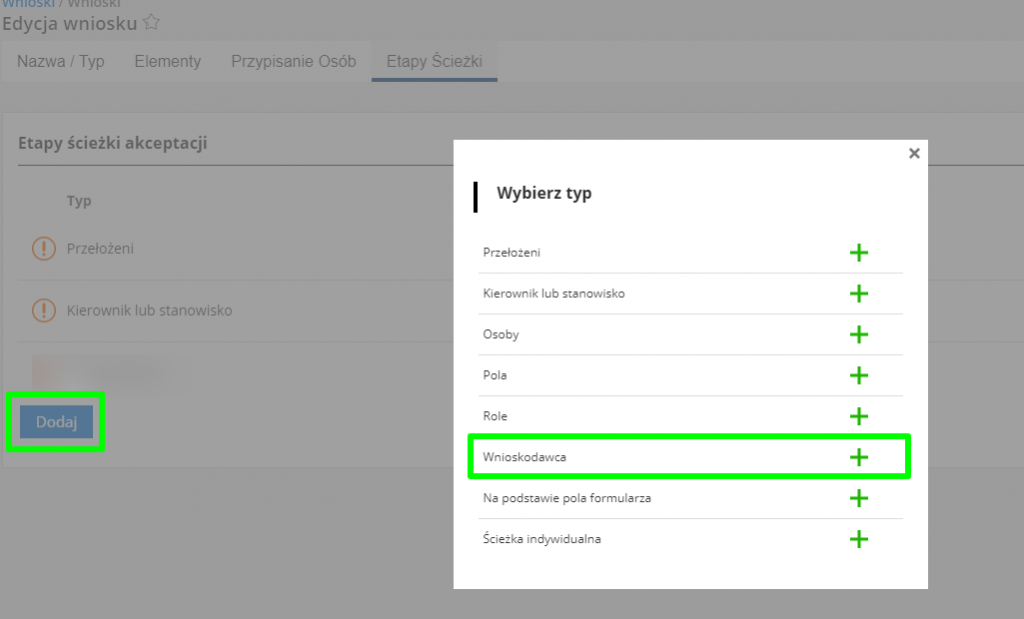Select Kierownik lub stanowisko in dialog list
The image size is (1024, 619).
click(x=554, y=294)
